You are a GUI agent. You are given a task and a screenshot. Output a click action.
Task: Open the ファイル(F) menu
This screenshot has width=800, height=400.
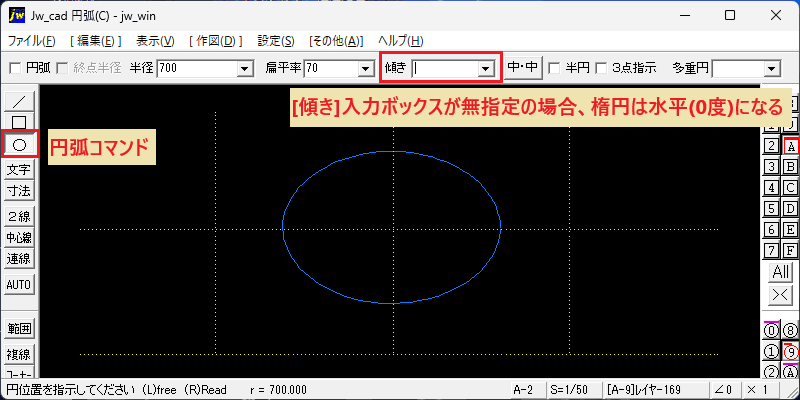coord(32,41)
